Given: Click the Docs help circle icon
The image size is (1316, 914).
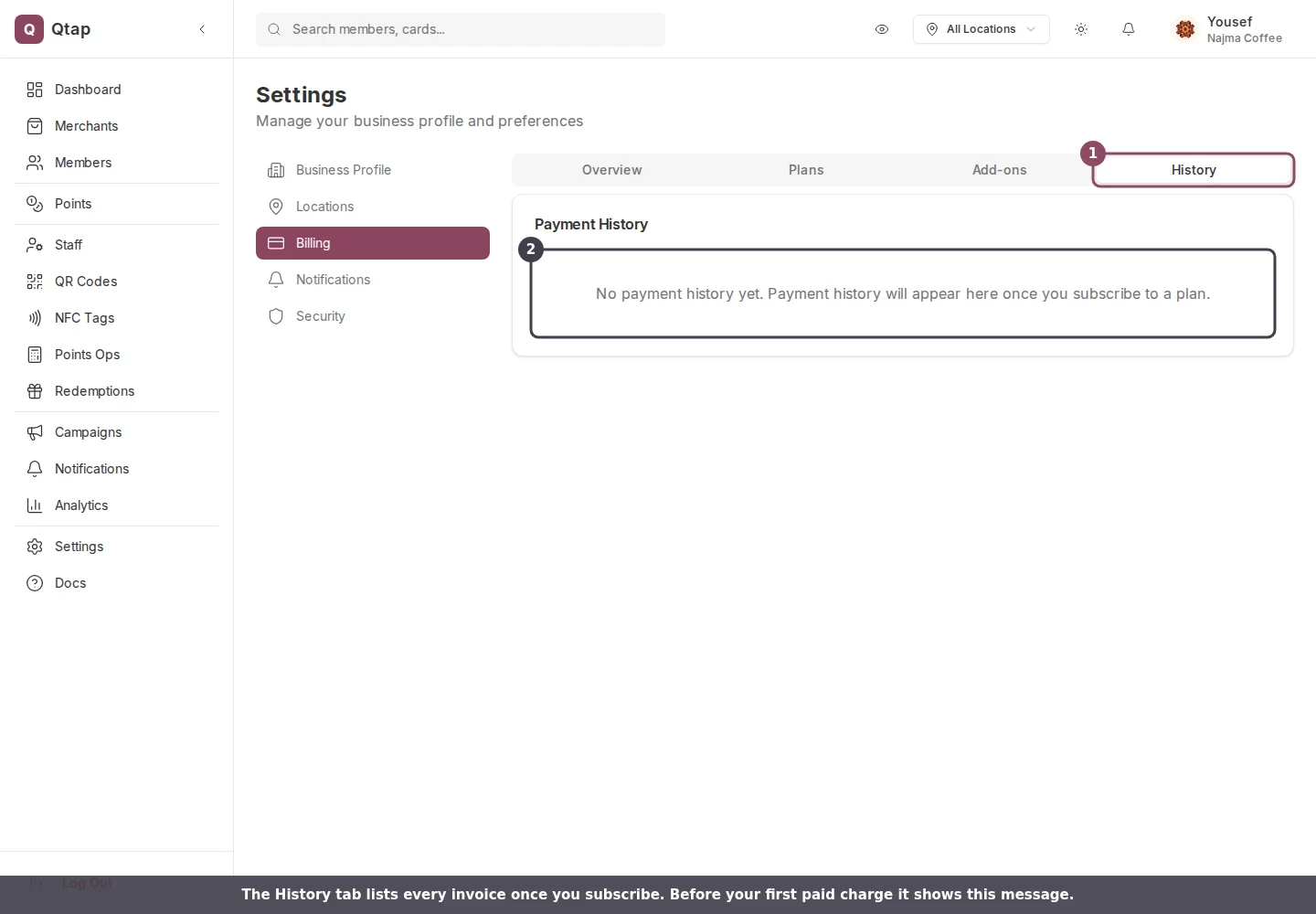Looking at the screenshot, I should 35,583.
